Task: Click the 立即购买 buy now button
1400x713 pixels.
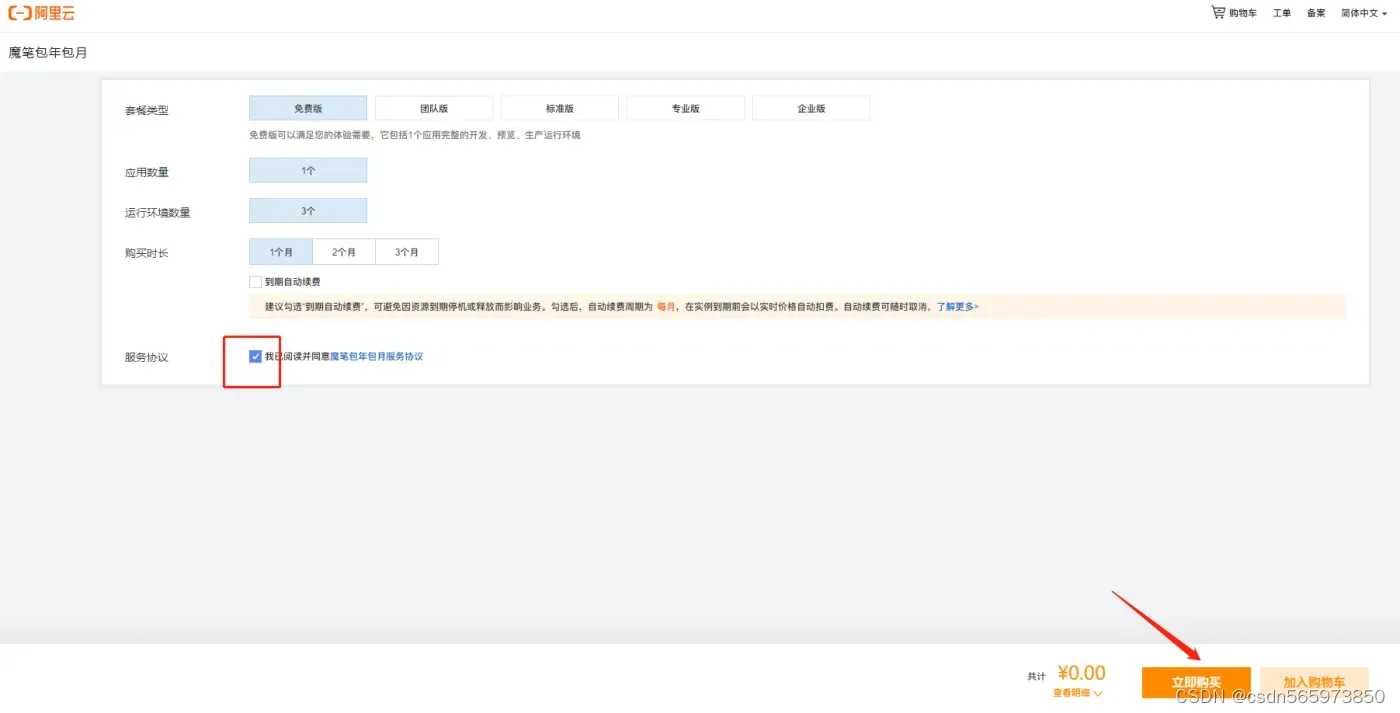Action: pos(1196,682)
